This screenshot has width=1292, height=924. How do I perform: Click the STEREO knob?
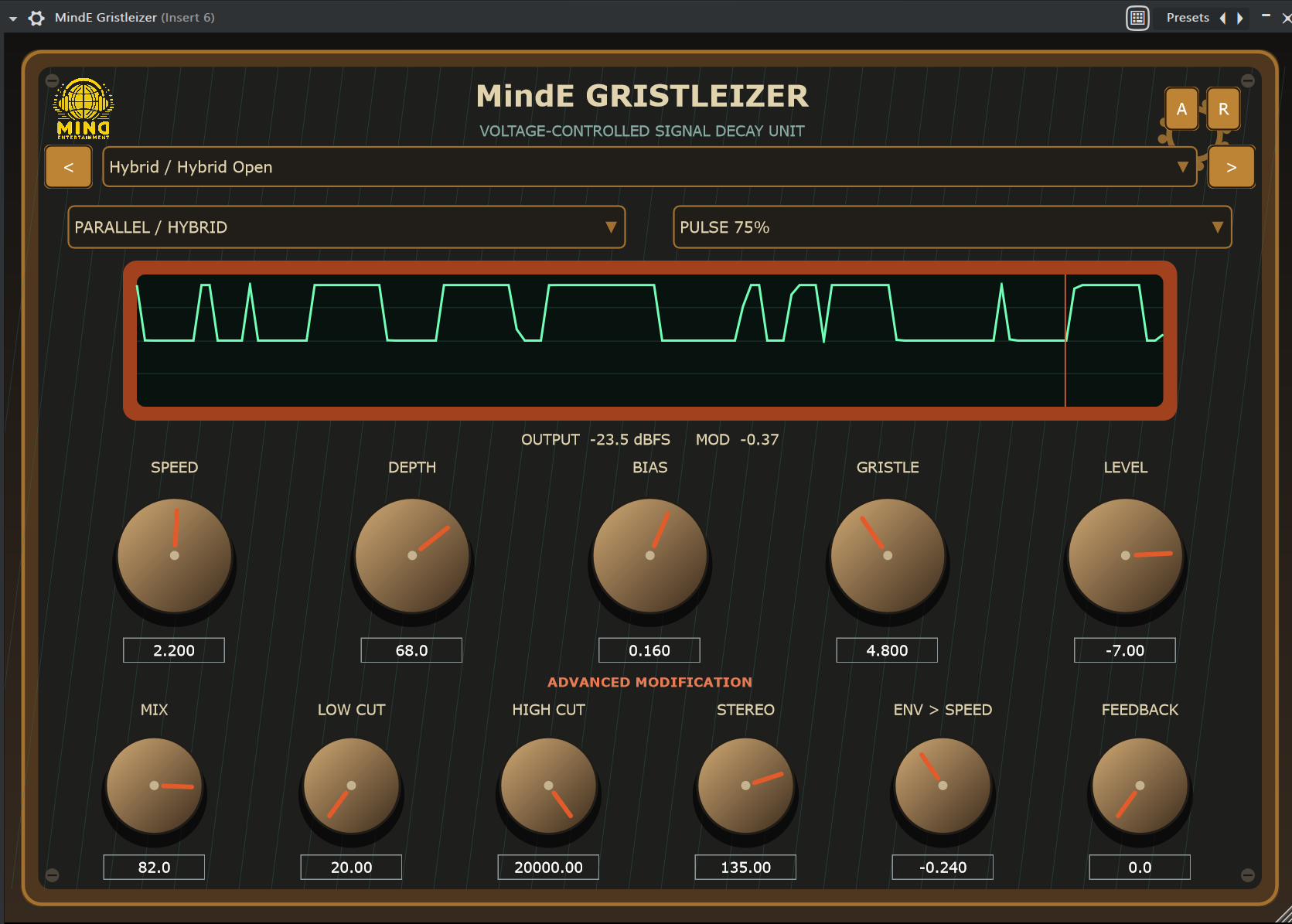746,786
